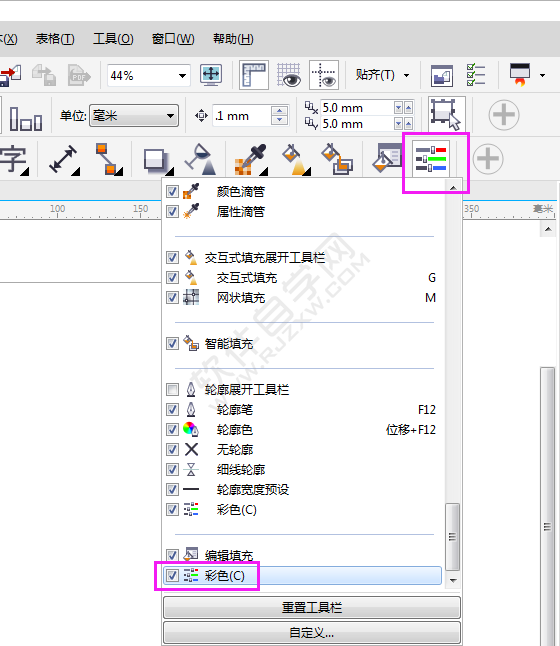The image size is (560, 646).
Task: Select the Color Eyedropper tool
Action: [251, 160]
